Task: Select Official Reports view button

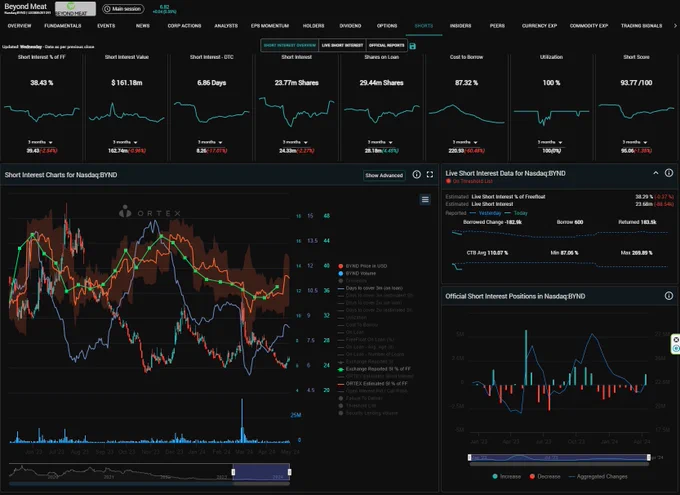Action: point(386,46)
